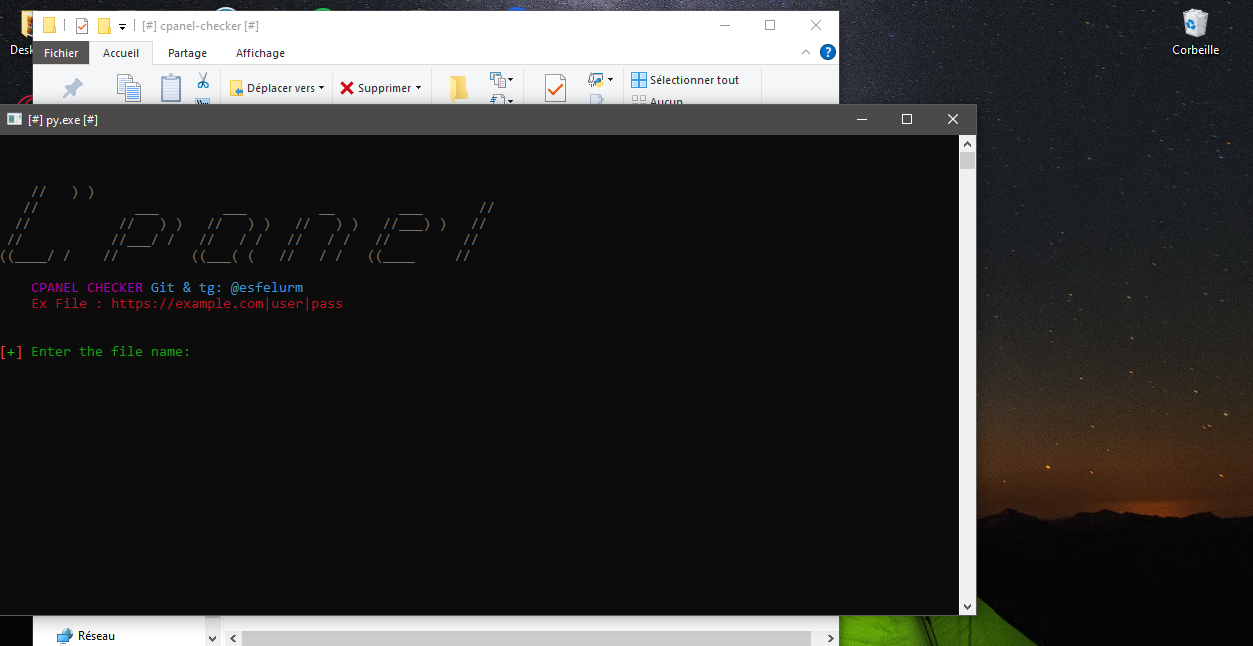Expand the Supprimer dropdown arrow
This screenshot has height=646, width=1253.
(x=419, y=88)
